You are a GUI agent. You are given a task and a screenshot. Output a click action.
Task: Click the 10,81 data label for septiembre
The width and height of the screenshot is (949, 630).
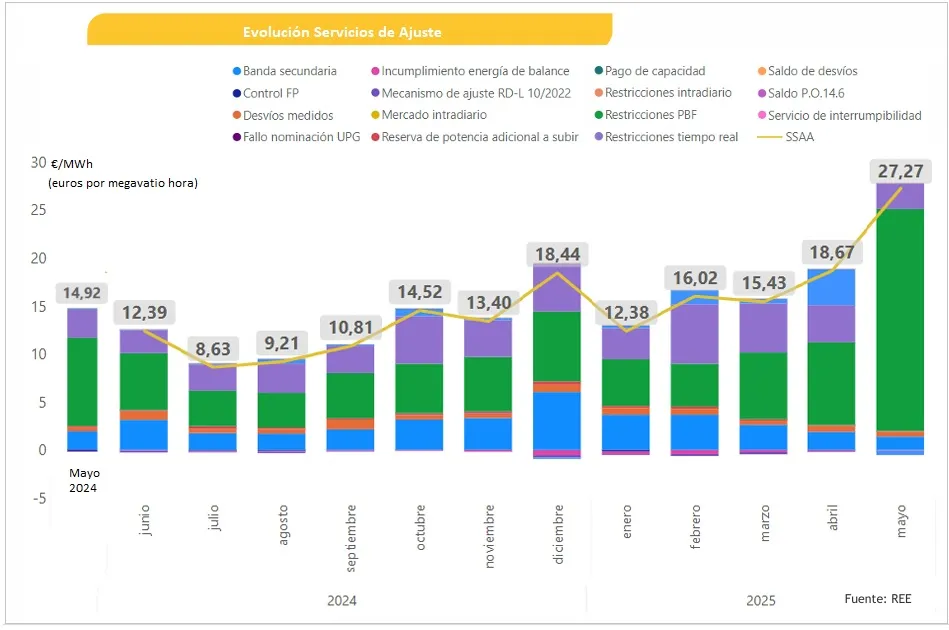pos(351,327)
